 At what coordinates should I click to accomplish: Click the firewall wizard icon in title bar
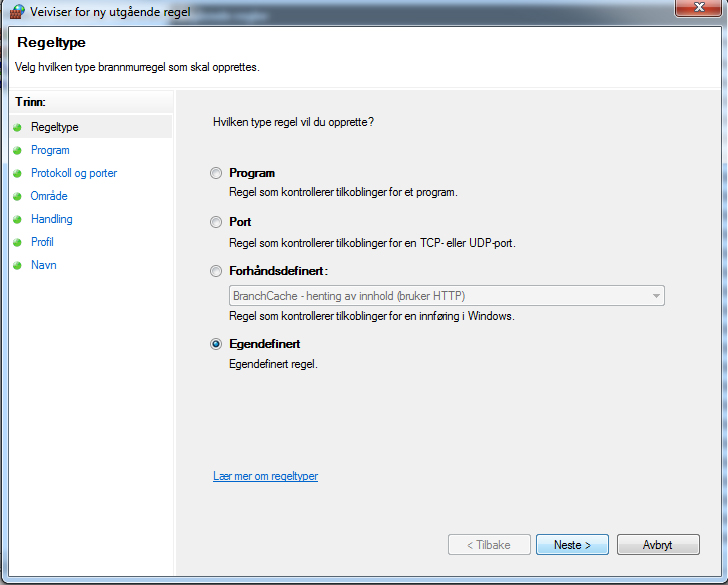tap(17, 11)
